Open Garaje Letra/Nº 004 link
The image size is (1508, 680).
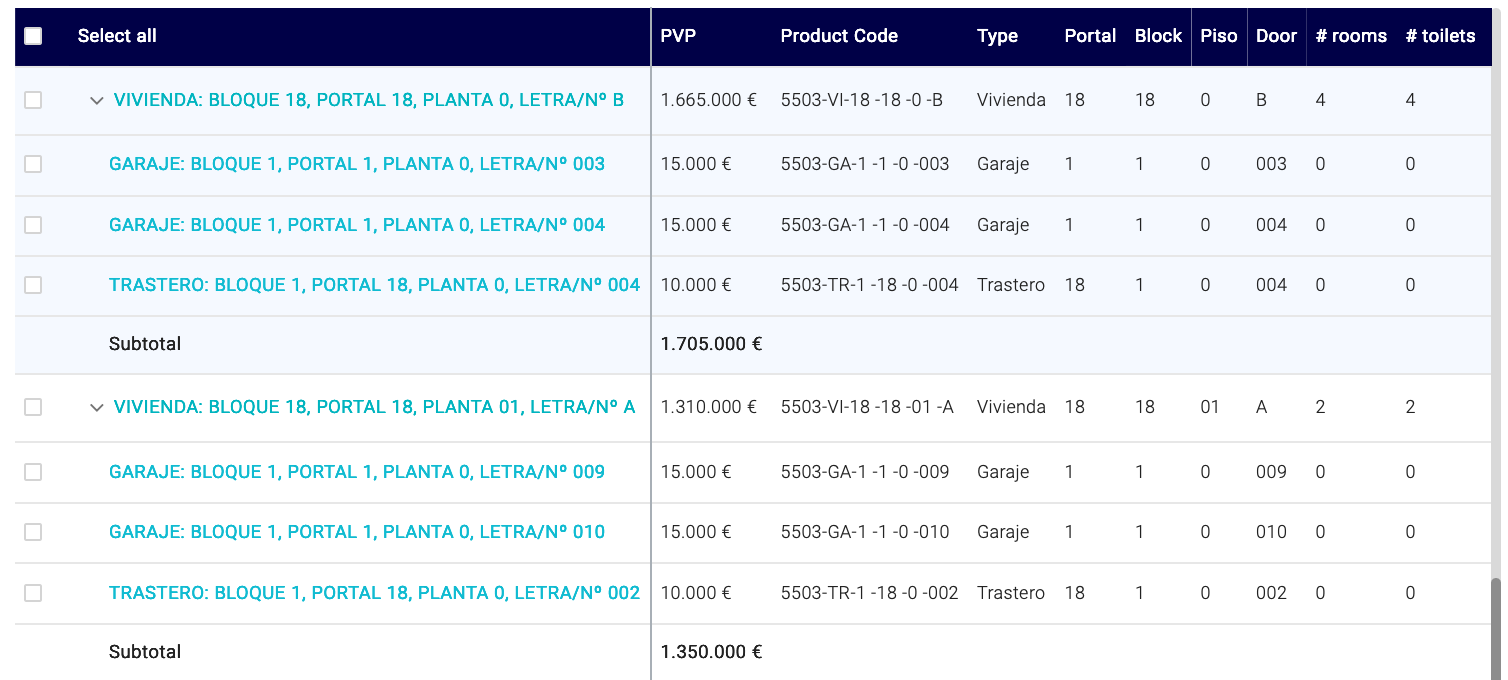(357, 225)
